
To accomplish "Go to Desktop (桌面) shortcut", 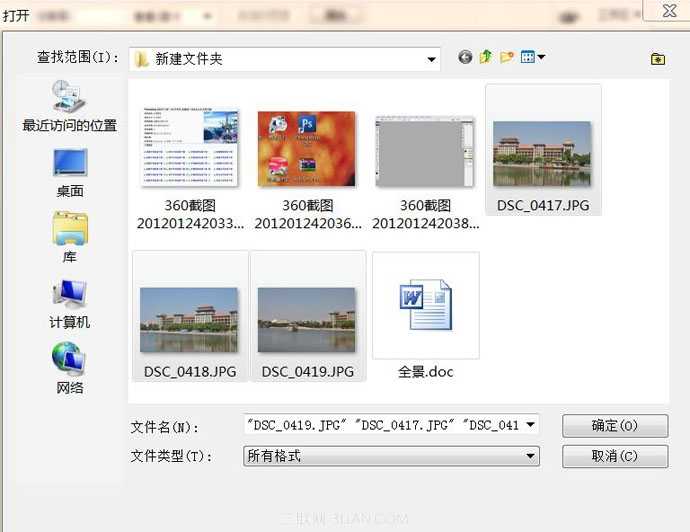I will (x=70, y=173).
